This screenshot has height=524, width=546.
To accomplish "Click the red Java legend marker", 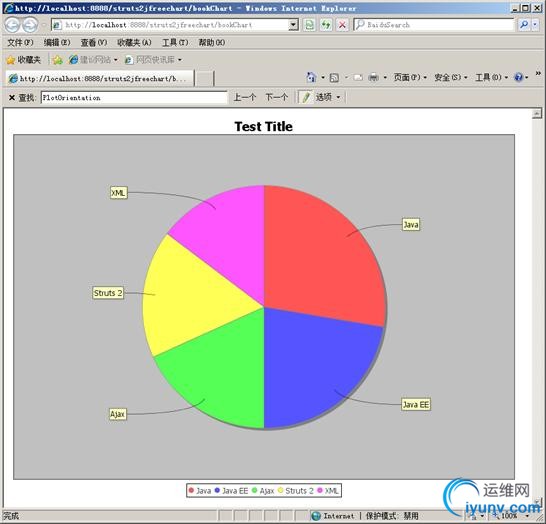I will click(191, 490).
